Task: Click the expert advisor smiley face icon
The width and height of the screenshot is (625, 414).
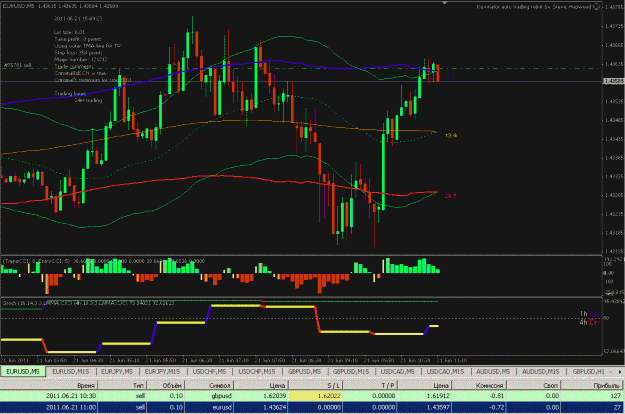Action: [x=596, y=6]
